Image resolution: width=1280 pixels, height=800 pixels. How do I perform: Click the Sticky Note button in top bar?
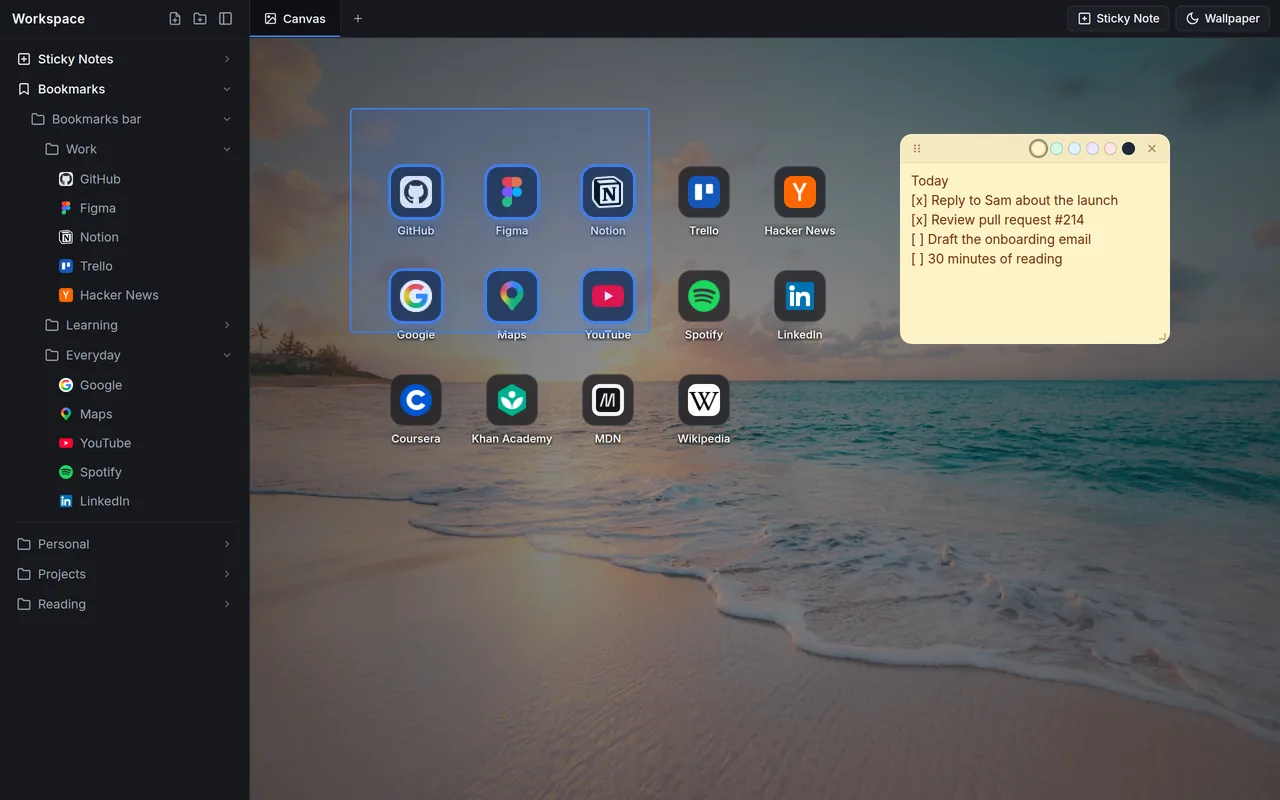(x=1118, y=19)
